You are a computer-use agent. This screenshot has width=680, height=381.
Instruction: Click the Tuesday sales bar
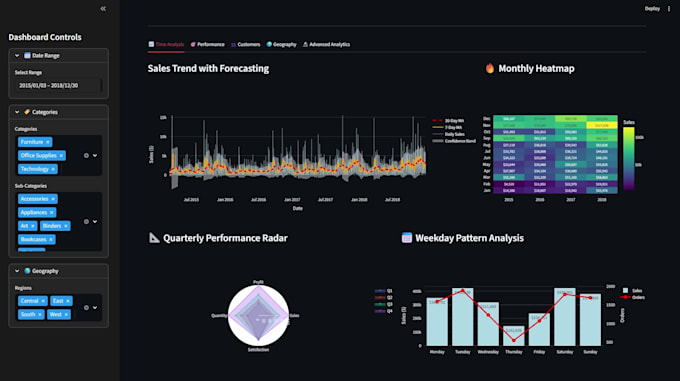(x=463, y=317)
